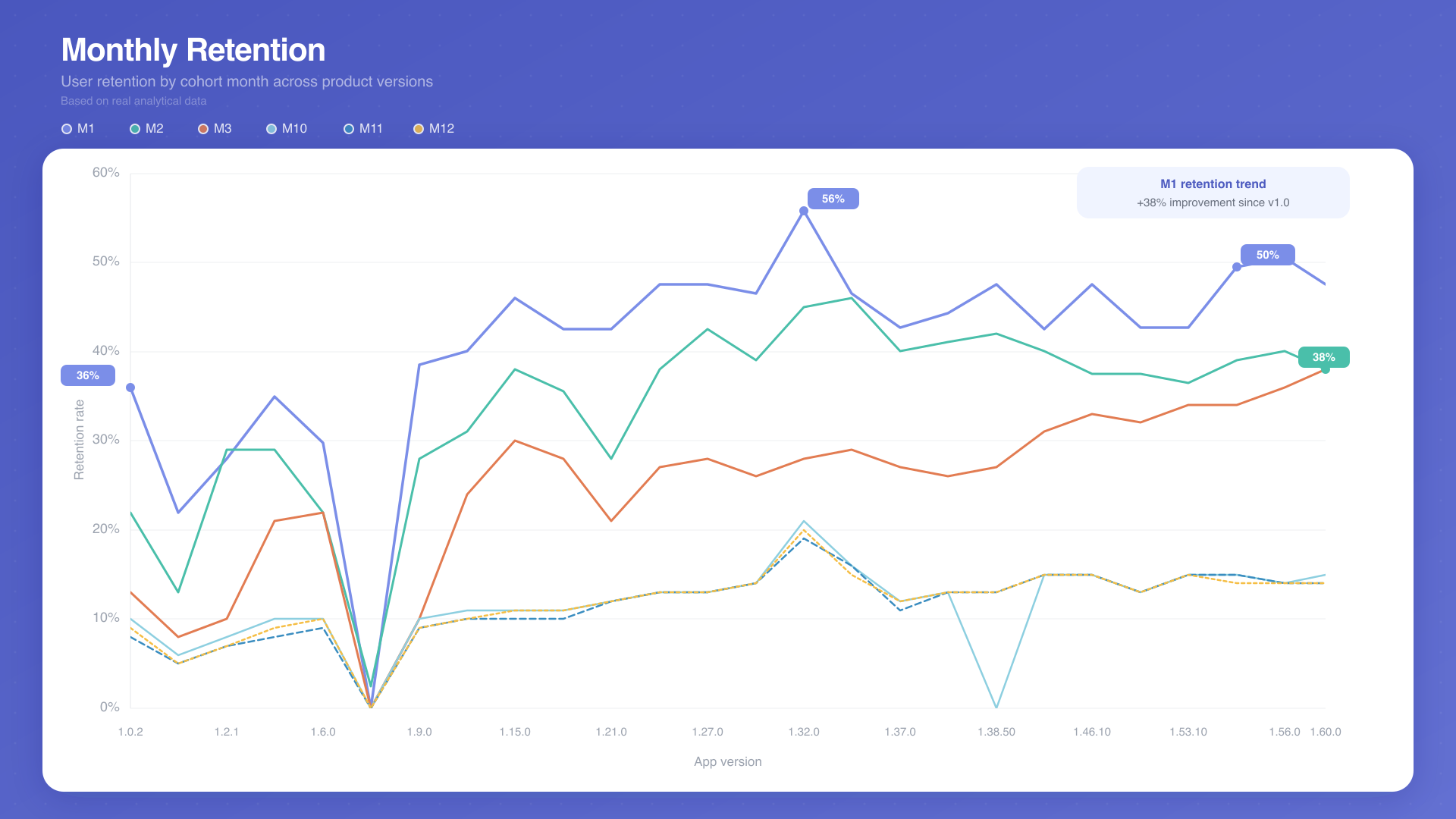The image size is (1456, 819).
Task: Click the 1.38.50 version axis label
Action: [996, 732]
